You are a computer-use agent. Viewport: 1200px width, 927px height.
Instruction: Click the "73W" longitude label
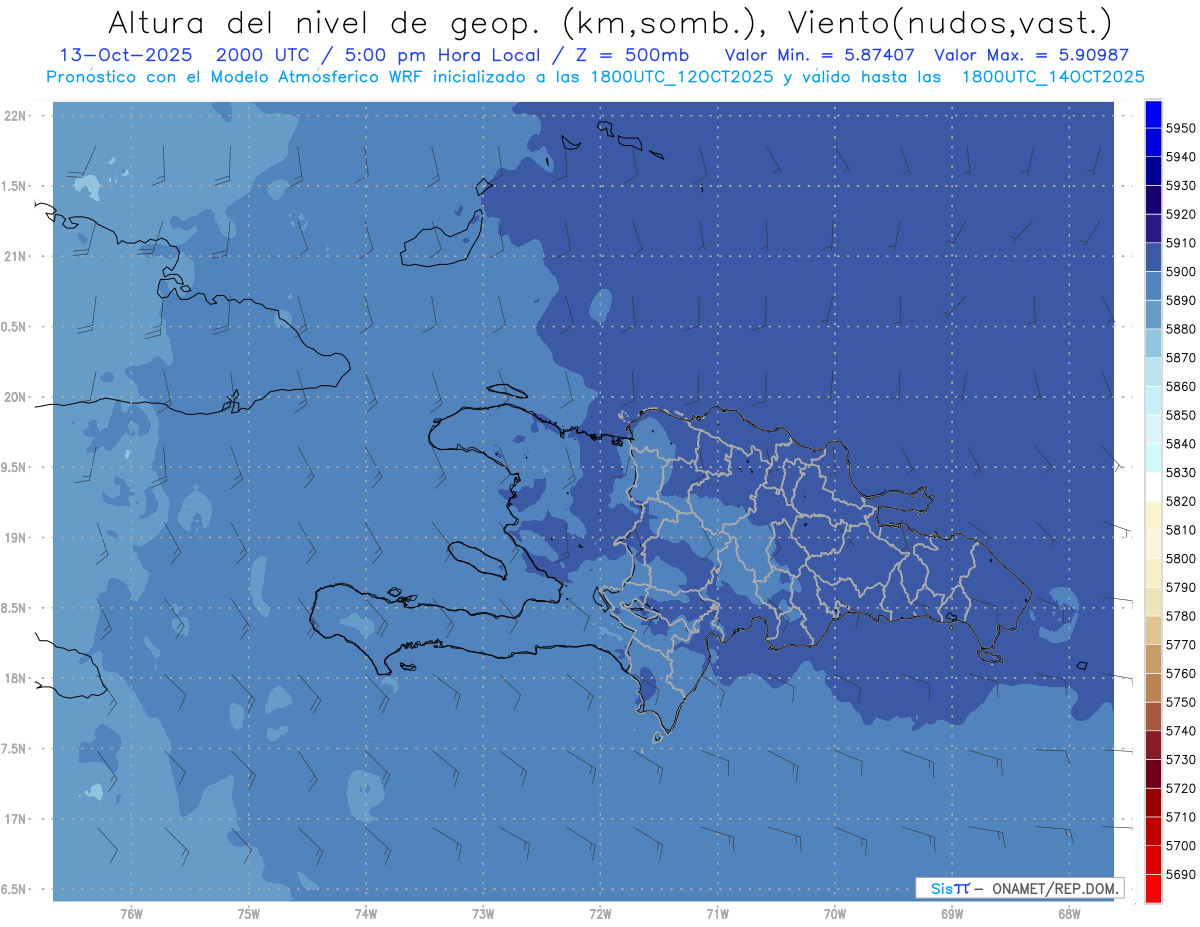coord(483,913)
